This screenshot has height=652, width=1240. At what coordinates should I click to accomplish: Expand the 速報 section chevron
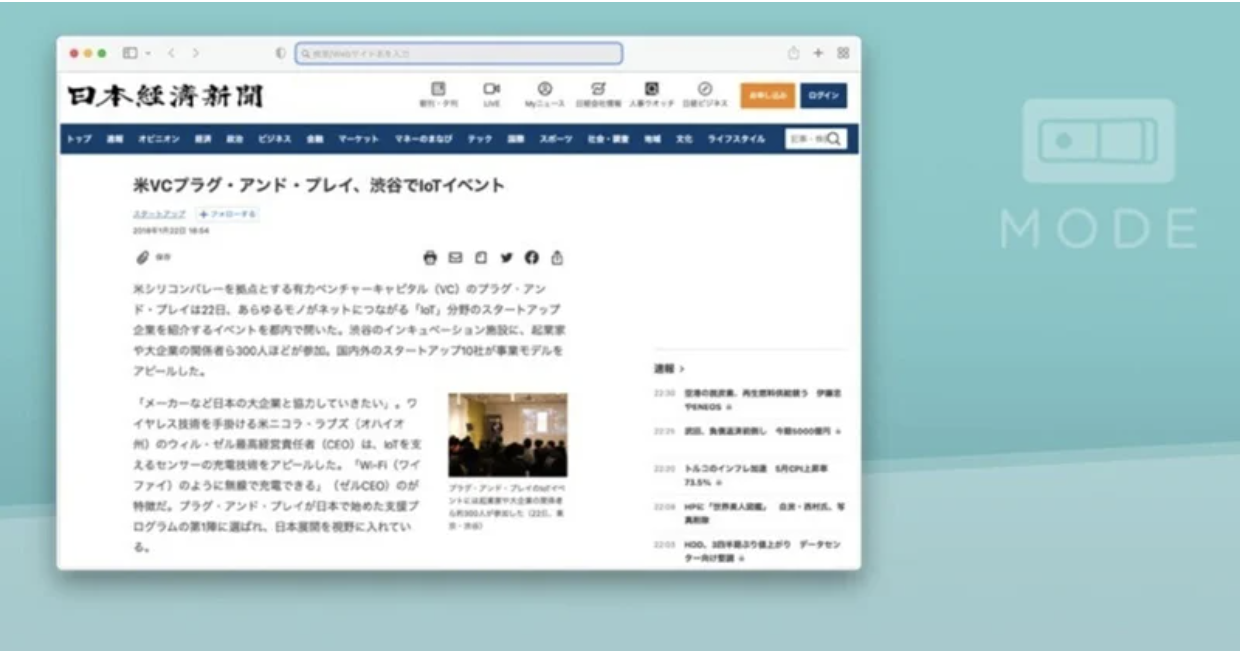(681, 369)
